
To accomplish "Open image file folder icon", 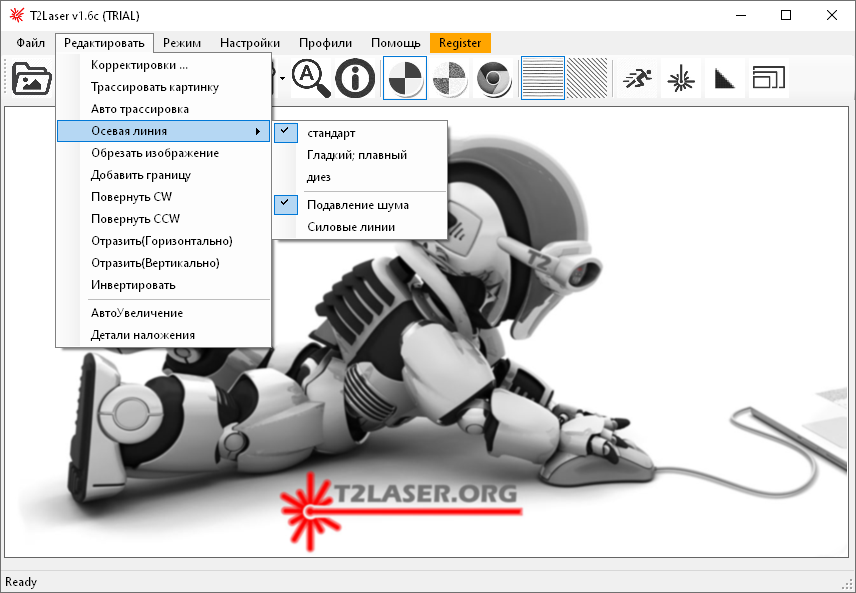I will click(32, 79).
